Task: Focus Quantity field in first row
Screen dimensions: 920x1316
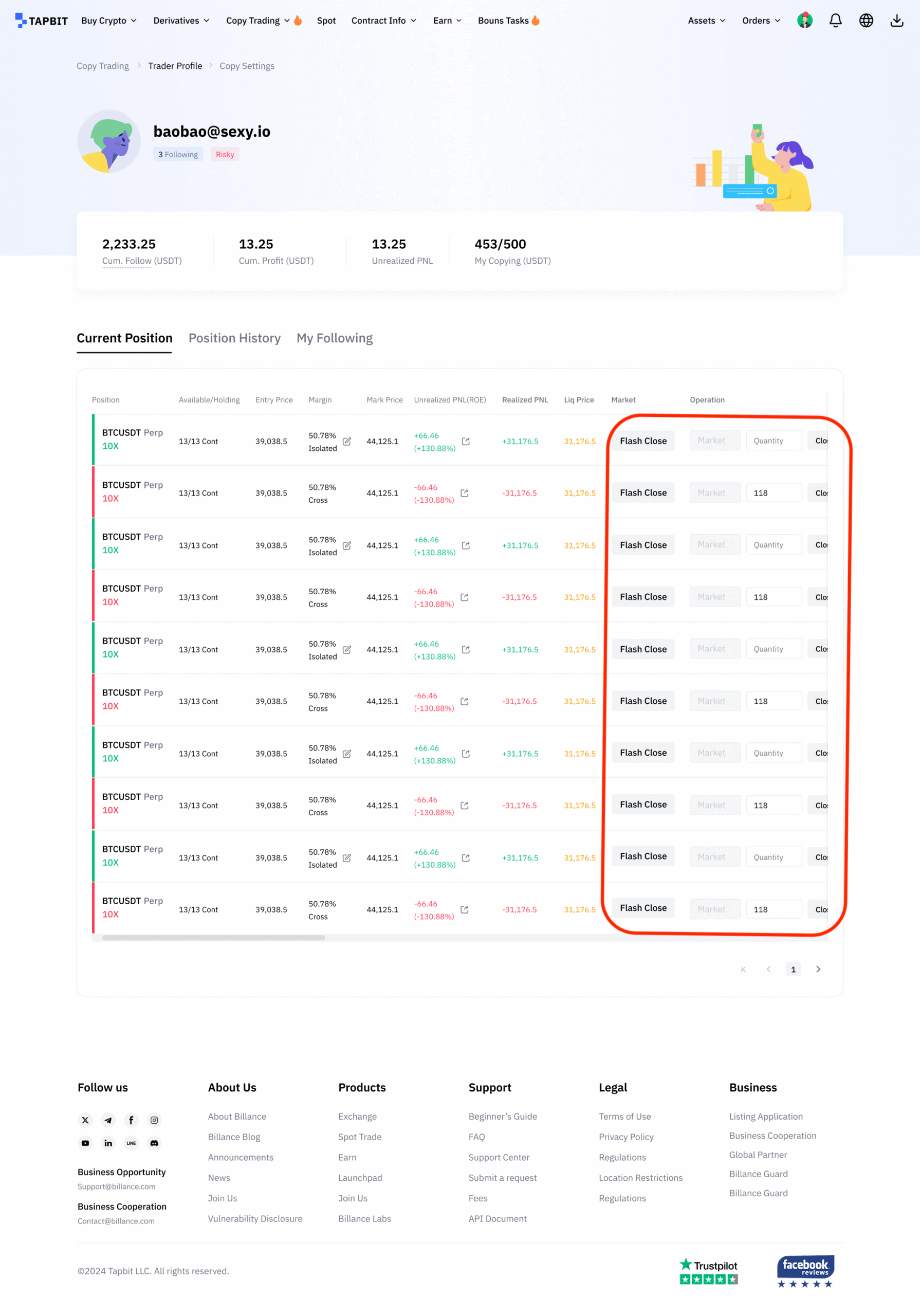Action: (x=773, y=441)
